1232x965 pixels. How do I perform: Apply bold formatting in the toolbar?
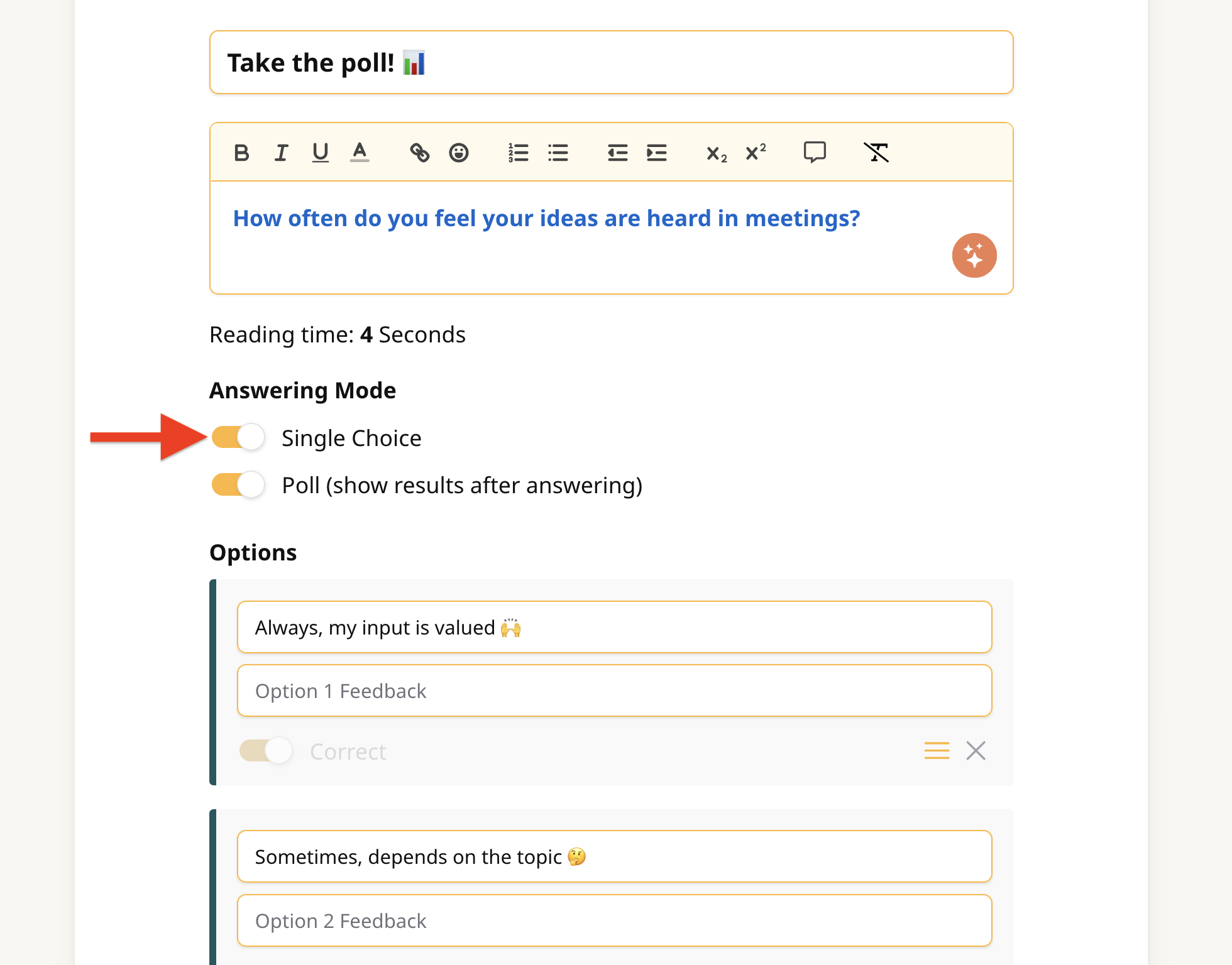(241, 153)
